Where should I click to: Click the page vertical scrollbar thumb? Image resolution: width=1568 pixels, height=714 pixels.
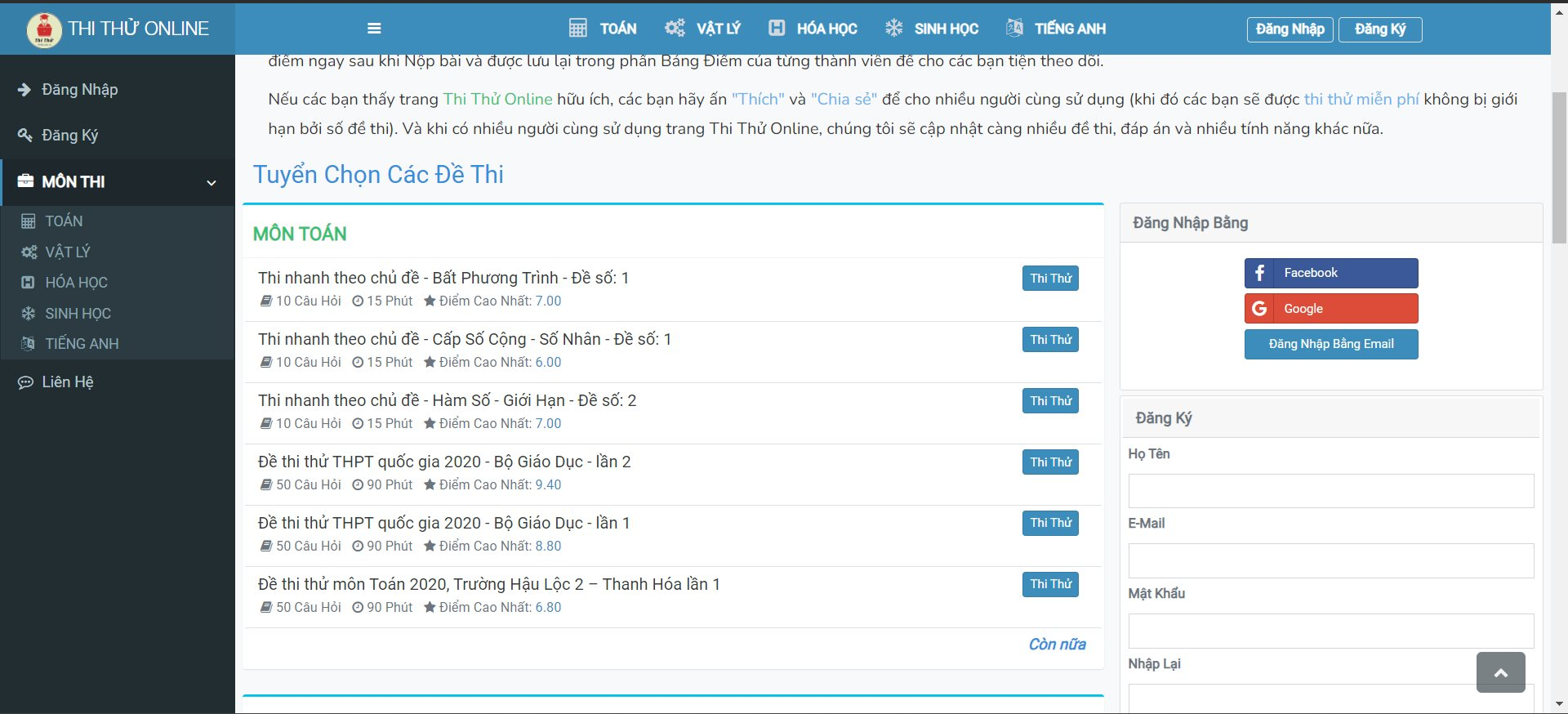click(1559, 167)
